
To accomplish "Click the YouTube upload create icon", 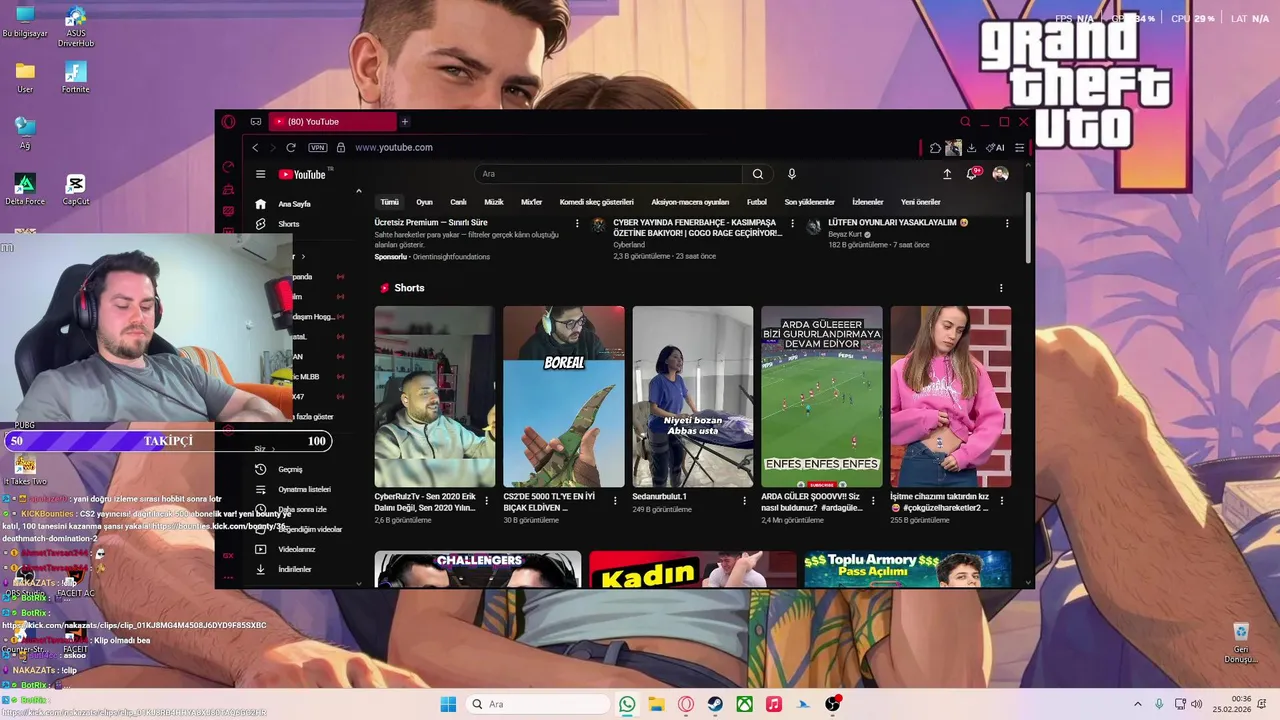I will point(947,174).
